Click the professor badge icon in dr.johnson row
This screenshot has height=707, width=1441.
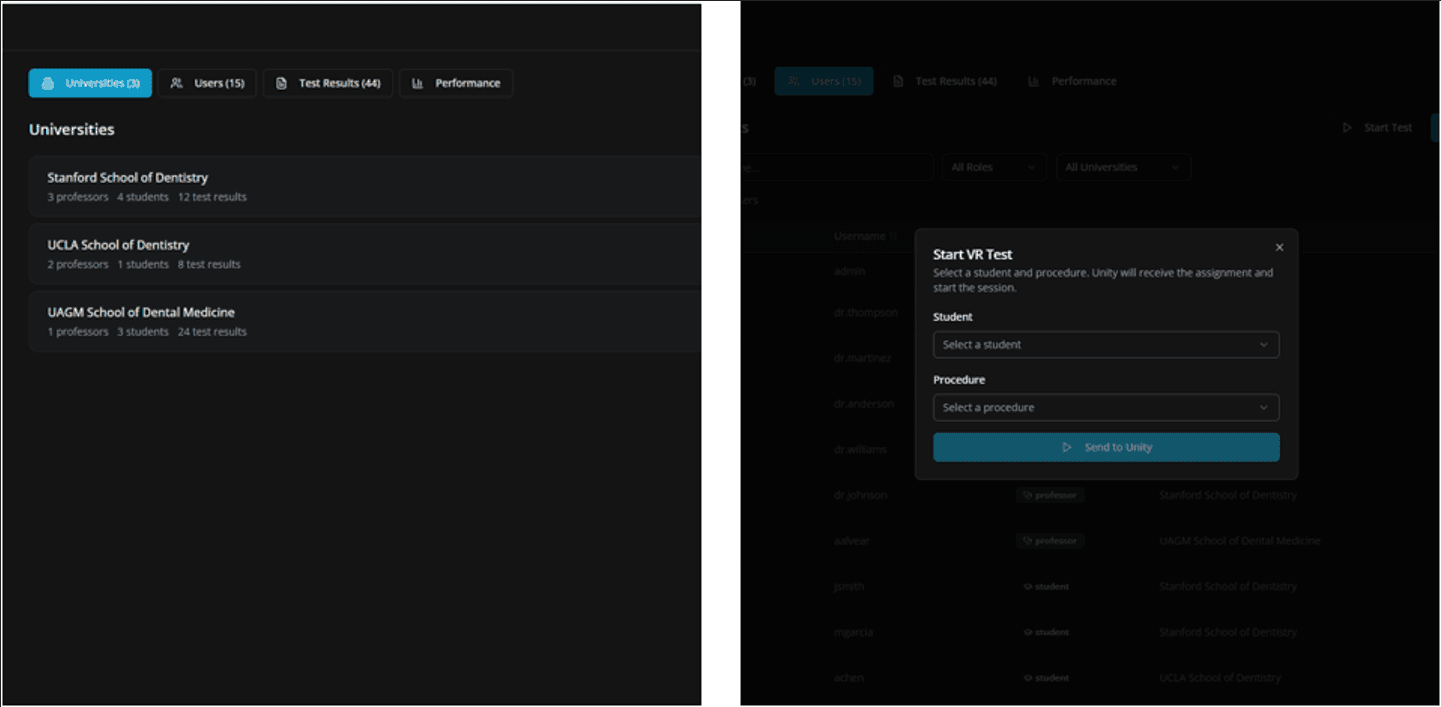(x=1026, y=496)
